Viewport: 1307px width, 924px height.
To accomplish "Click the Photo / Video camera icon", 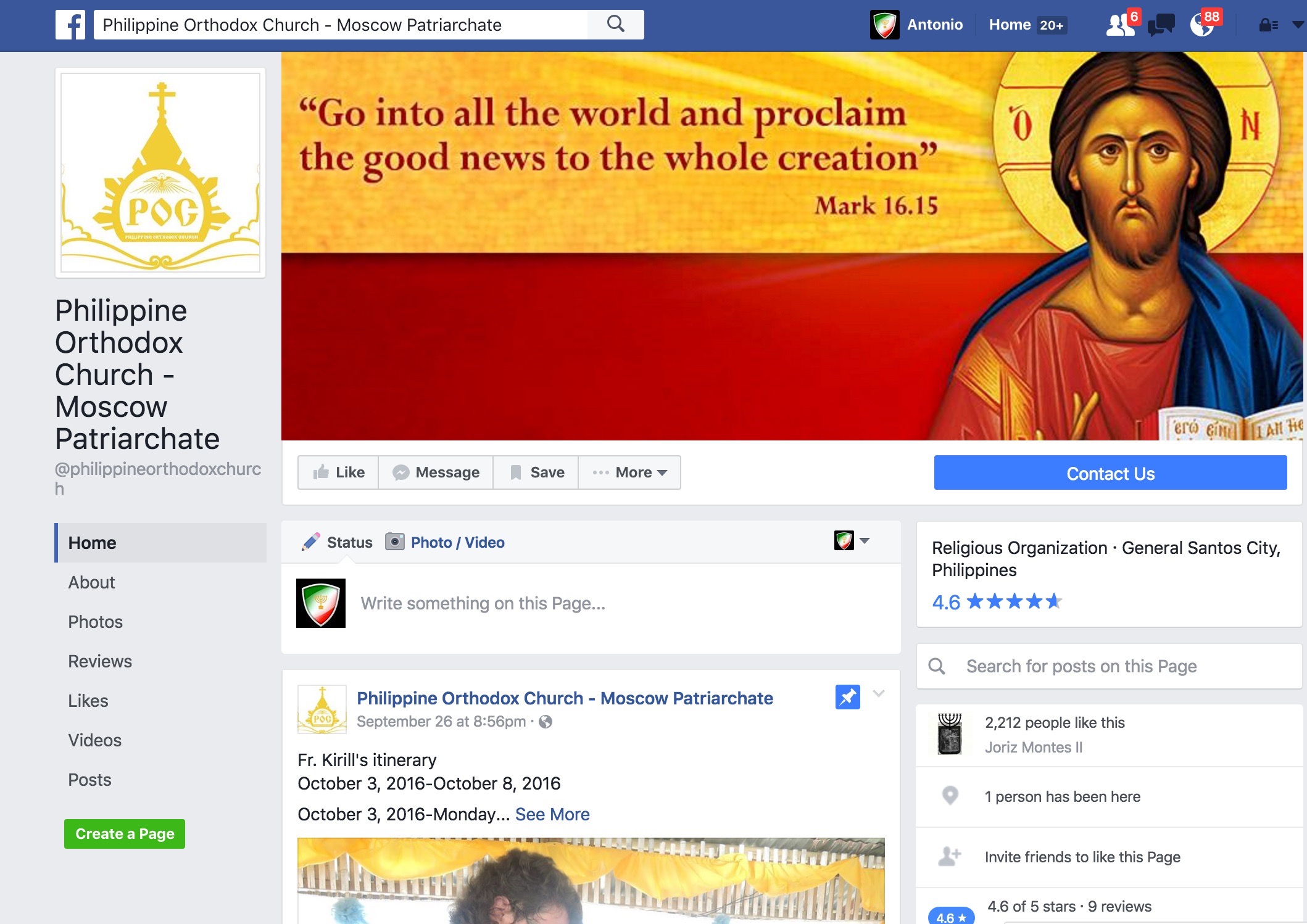I will click(394, 542).
